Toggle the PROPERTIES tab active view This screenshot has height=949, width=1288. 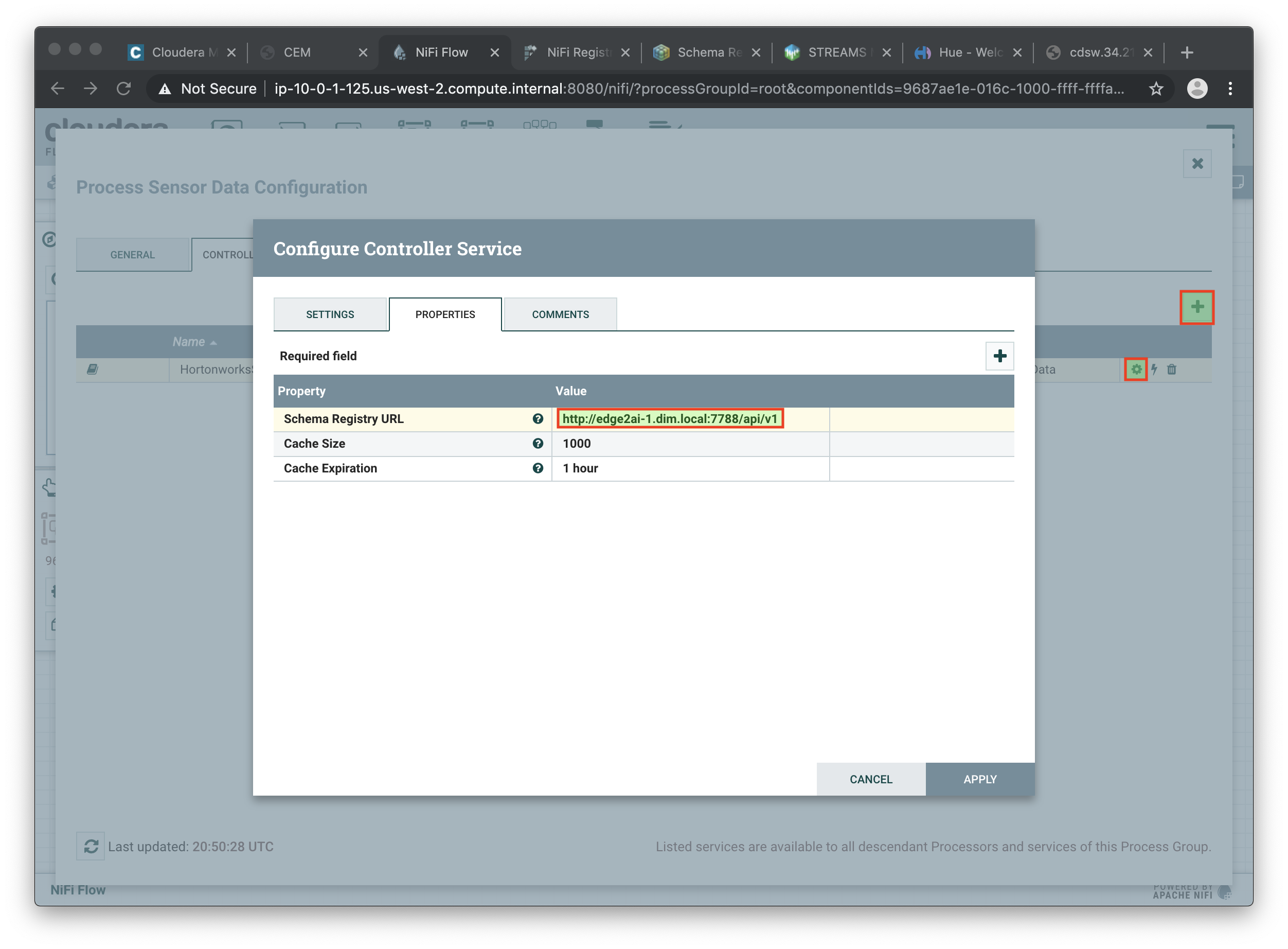point(445,313)
